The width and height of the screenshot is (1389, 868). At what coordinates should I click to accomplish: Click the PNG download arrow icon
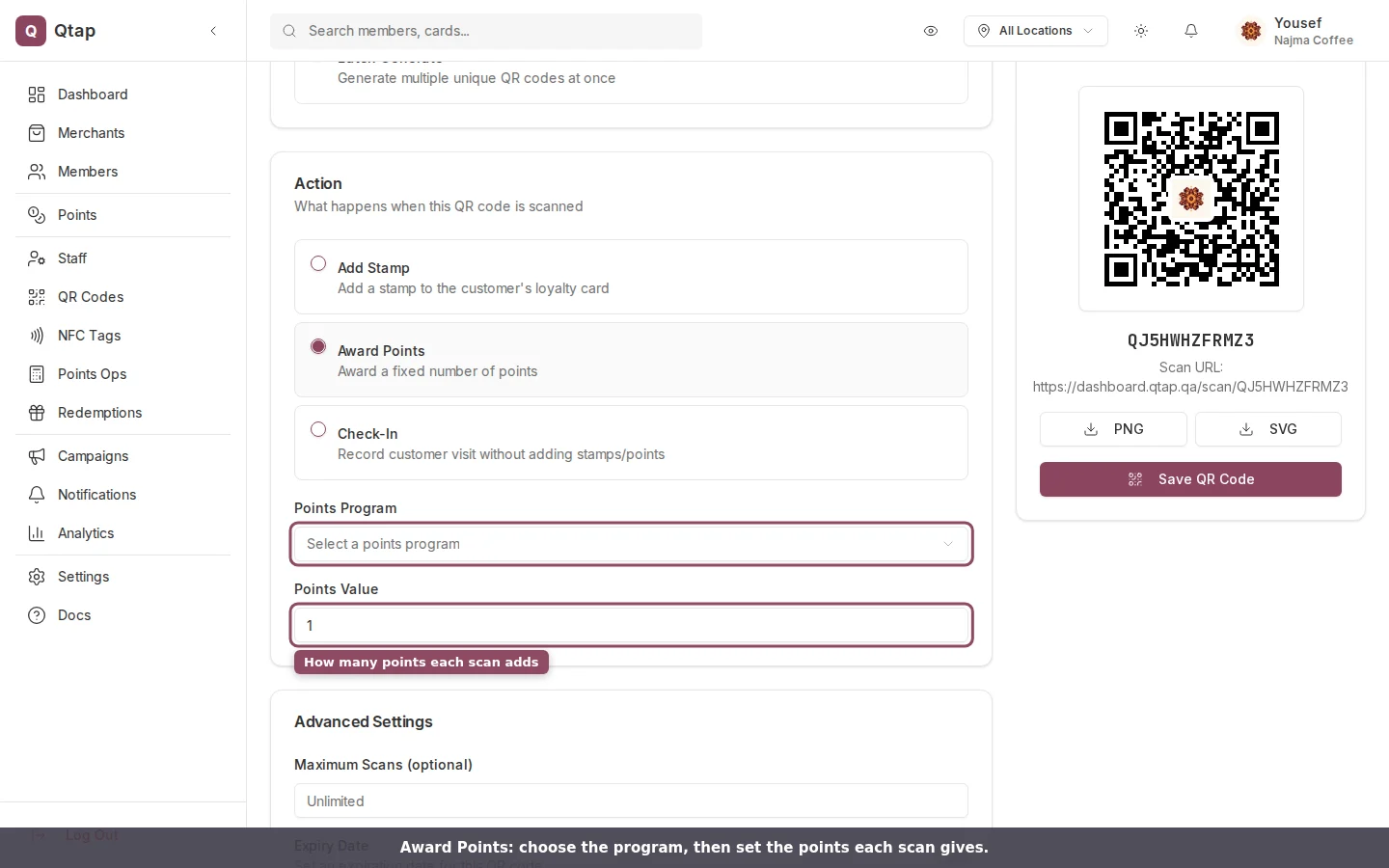coord(1091,429)
